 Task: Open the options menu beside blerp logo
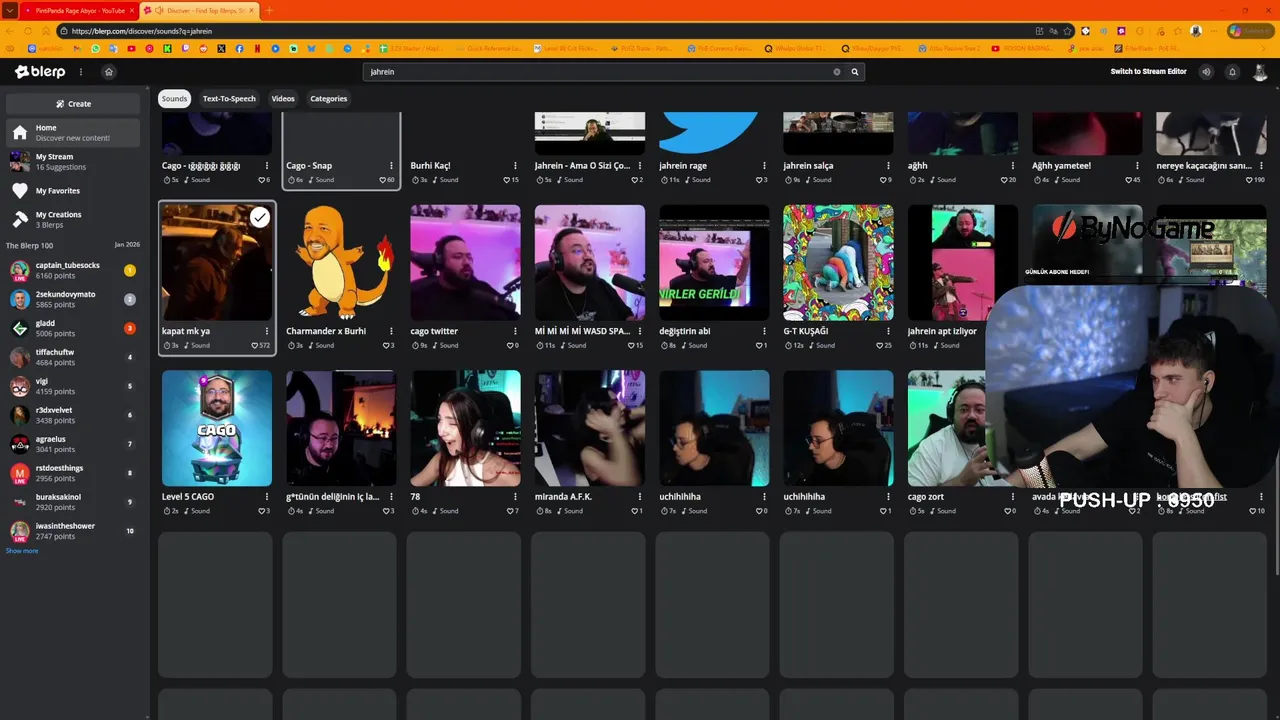tap(81, 72)
